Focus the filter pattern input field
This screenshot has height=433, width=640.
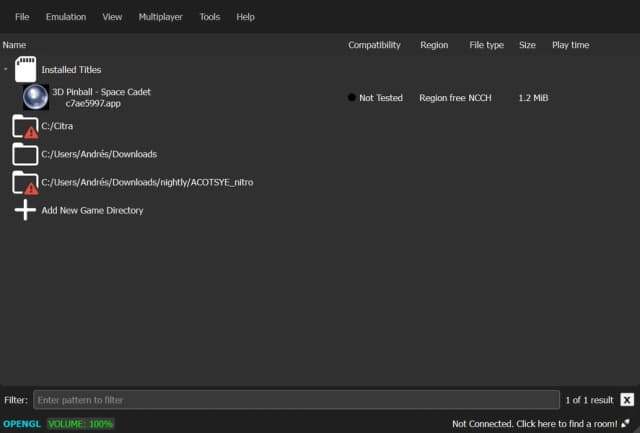pyautogui.click(x=296, y=400)
